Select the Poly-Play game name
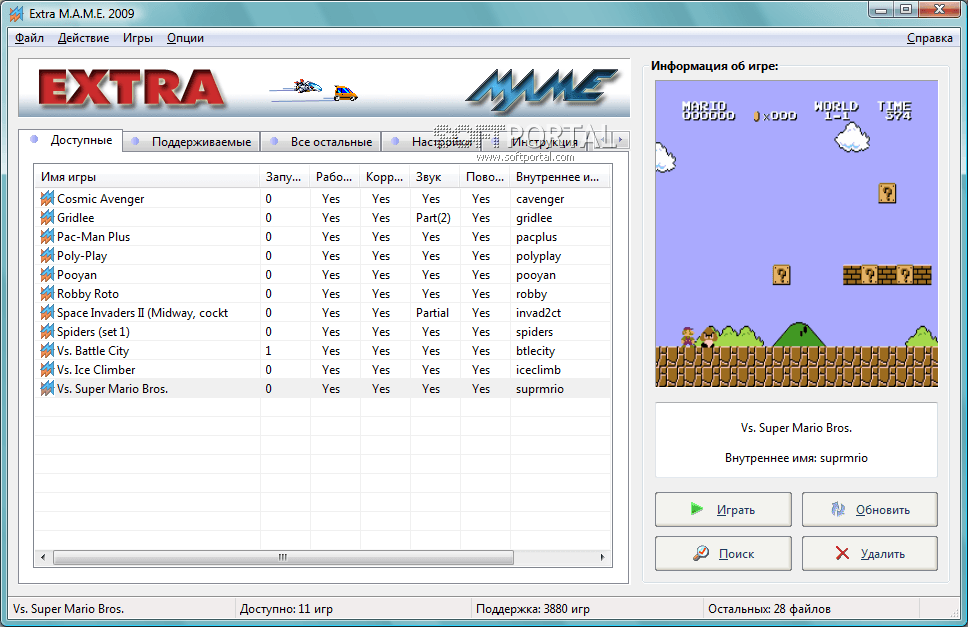 point(82,255)
